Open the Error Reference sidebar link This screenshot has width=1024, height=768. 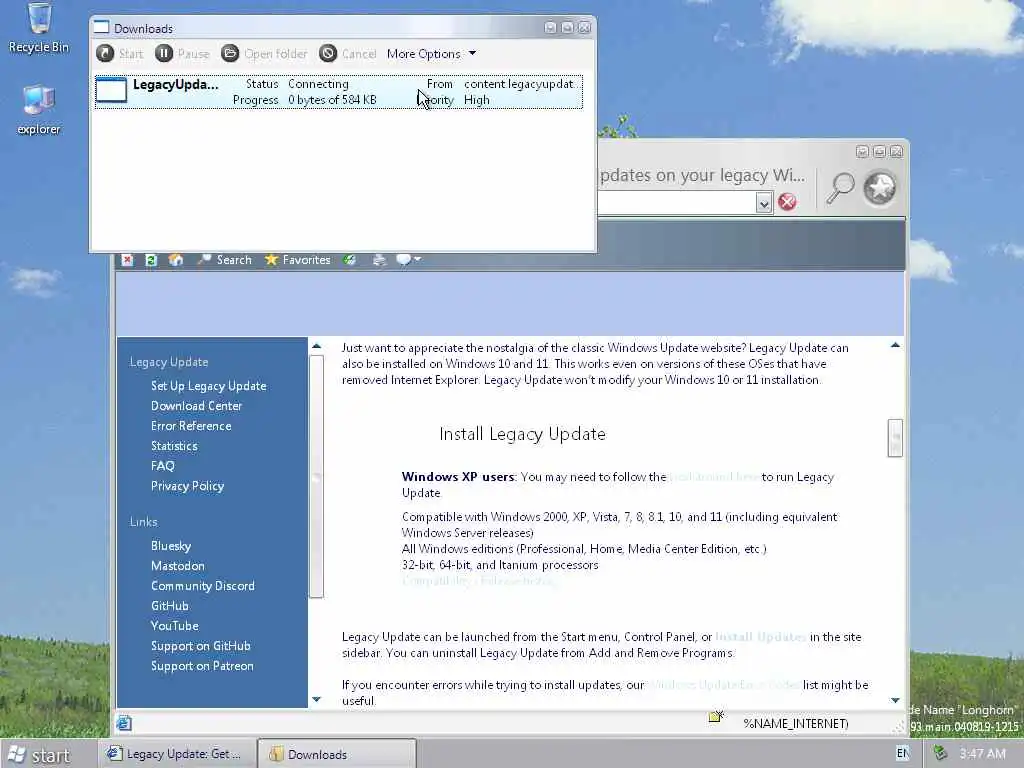[x=191, y=426]
